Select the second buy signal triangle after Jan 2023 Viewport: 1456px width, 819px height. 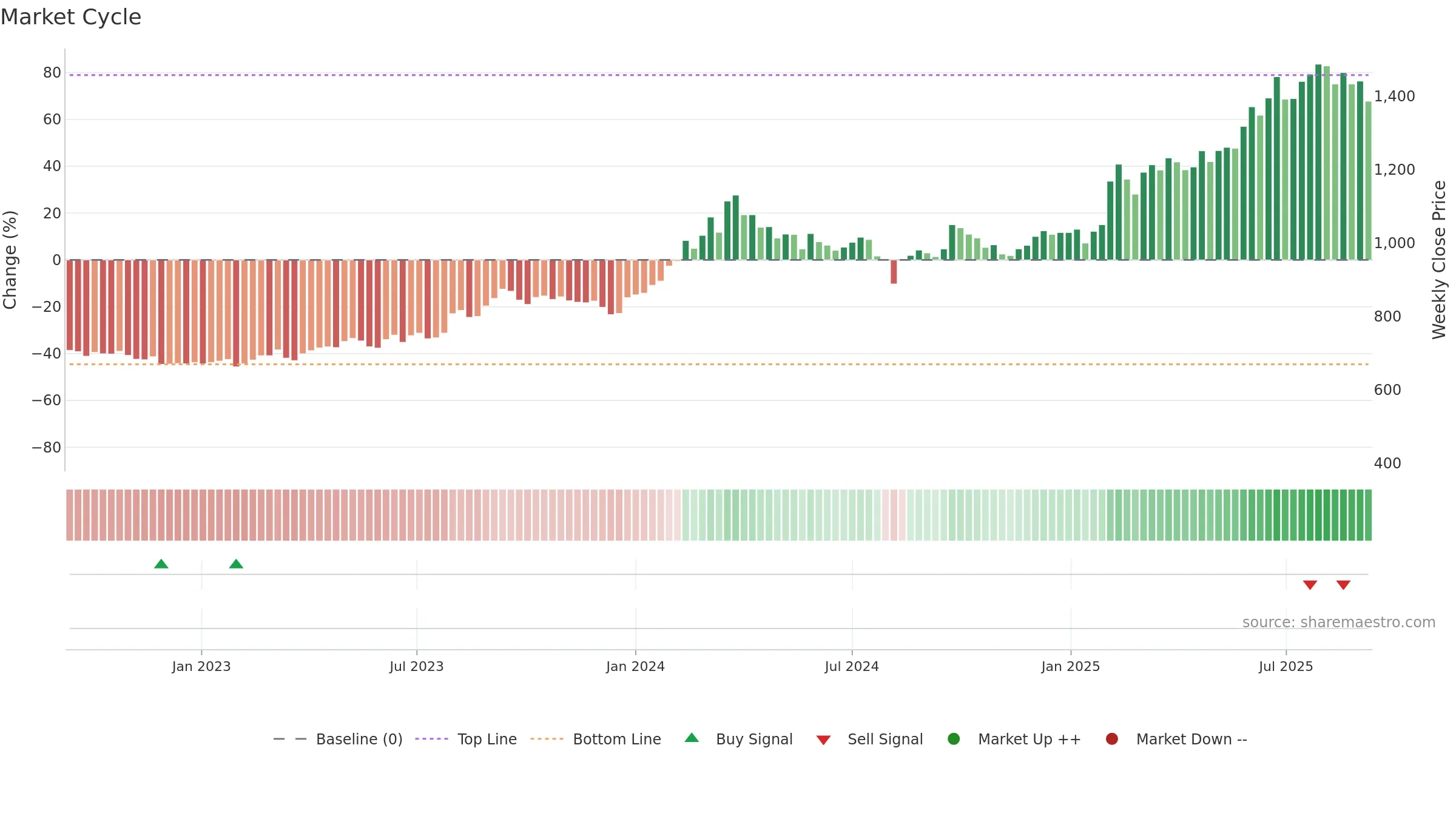click(x=236, y=564)
